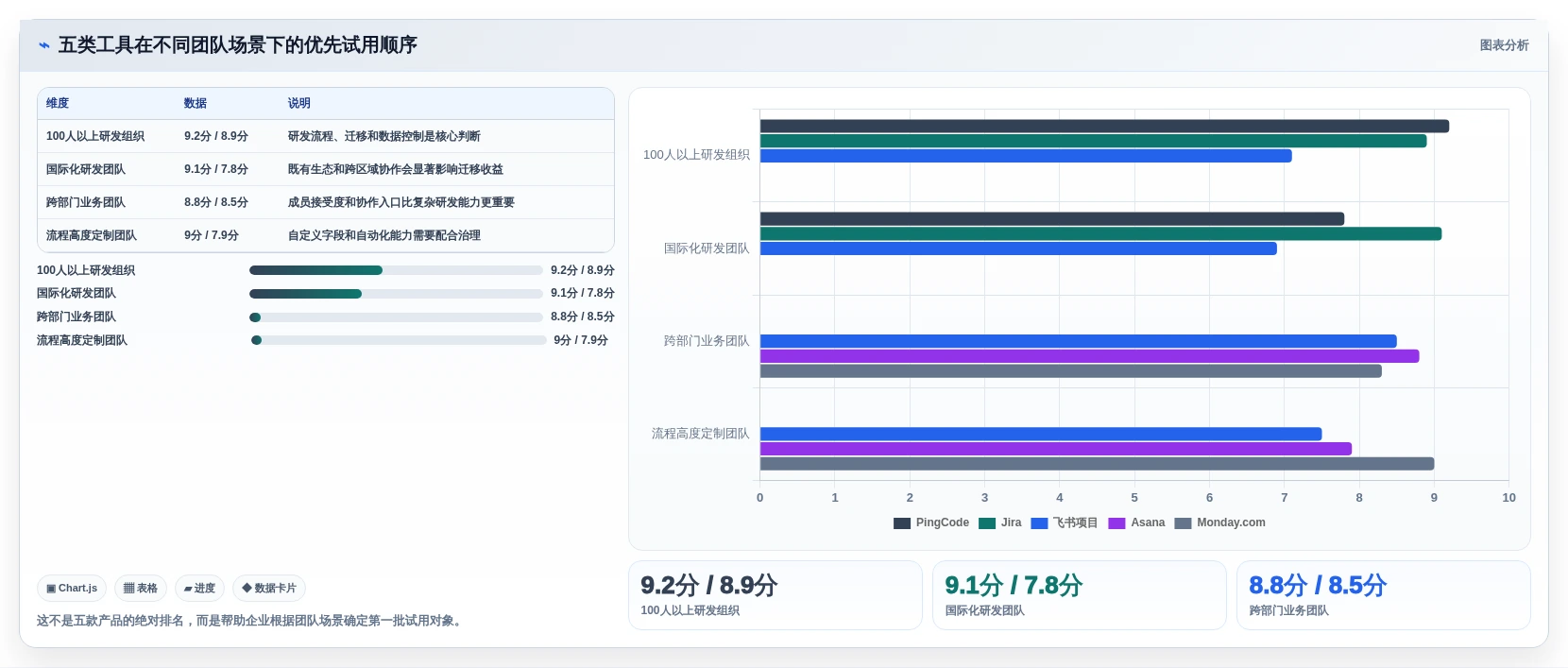Select table cell 跨部门业务团队
The image size is (1568, 668).
[x=86, y=202]
